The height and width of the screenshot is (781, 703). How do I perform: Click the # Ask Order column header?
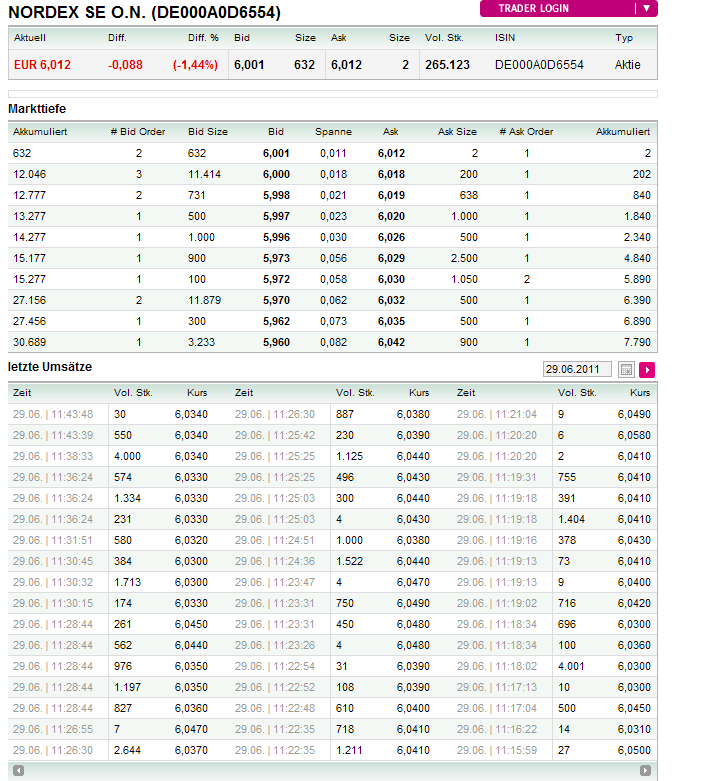point(526,131)
